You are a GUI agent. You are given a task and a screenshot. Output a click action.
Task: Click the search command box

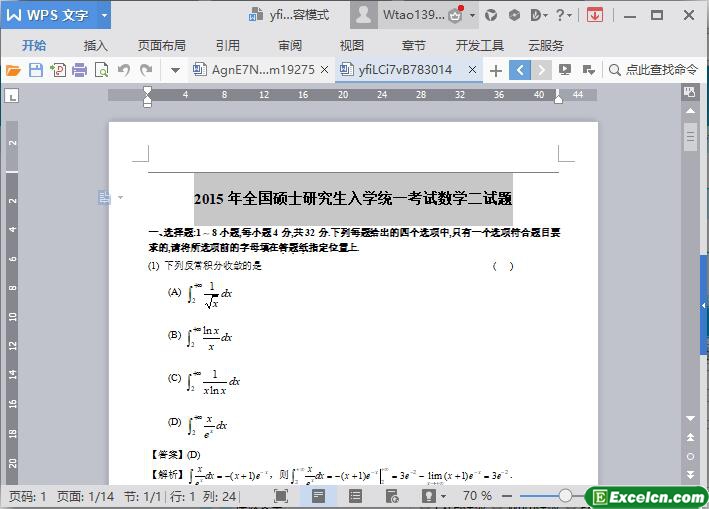(x=653, y=70)
